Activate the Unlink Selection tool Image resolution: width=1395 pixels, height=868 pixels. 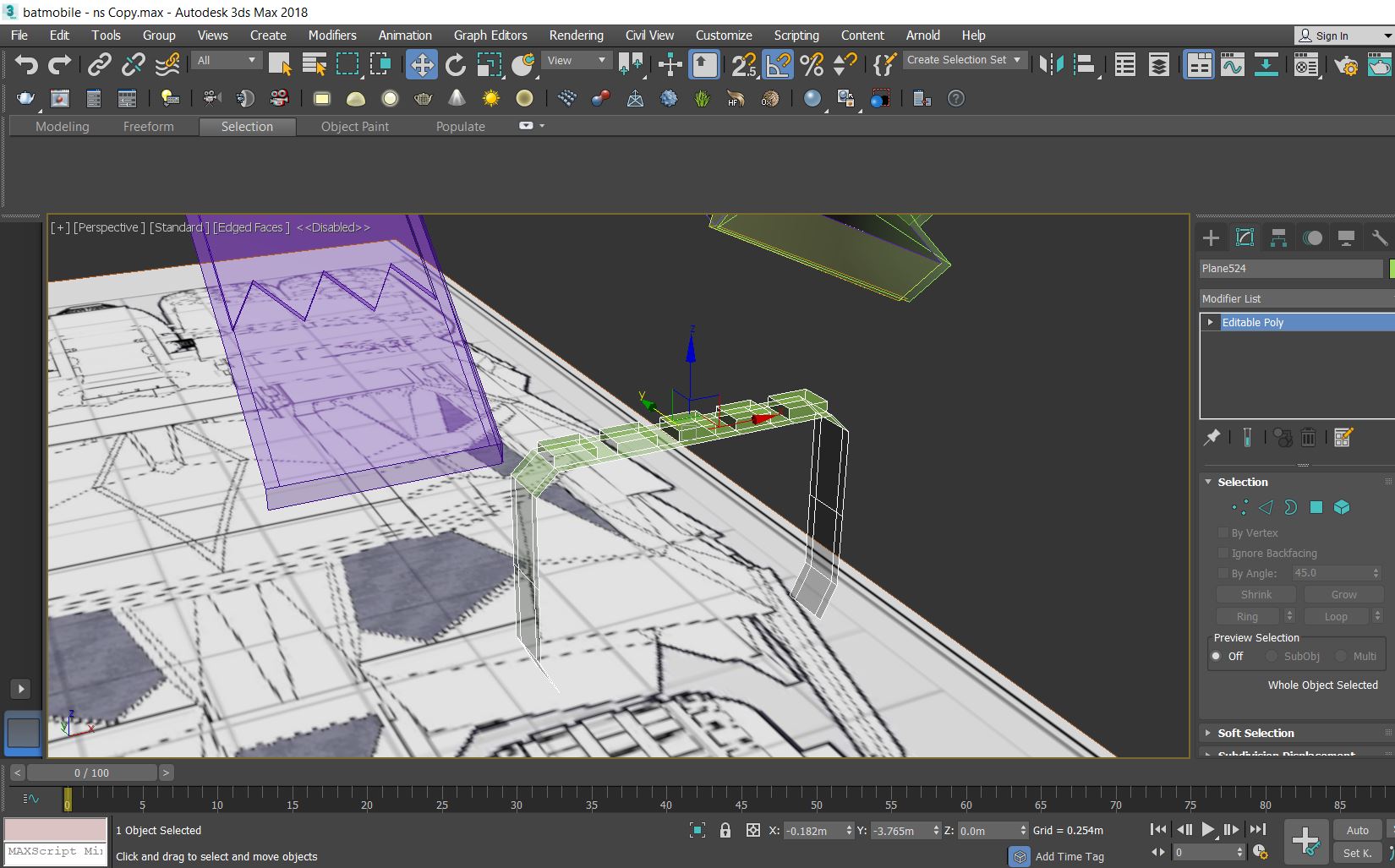pyautogui.click(x=134, y=64)
